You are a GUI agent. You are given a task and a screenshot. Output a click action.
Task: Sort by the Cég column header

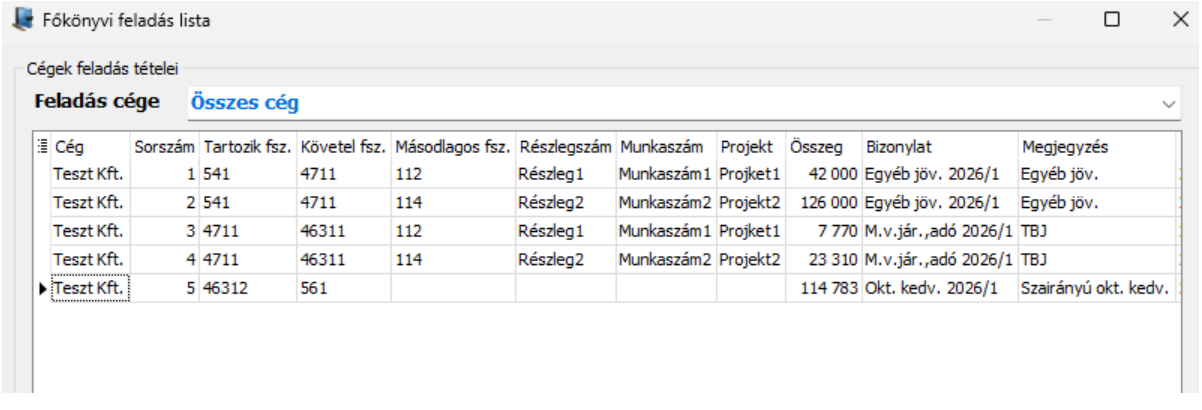90,147
